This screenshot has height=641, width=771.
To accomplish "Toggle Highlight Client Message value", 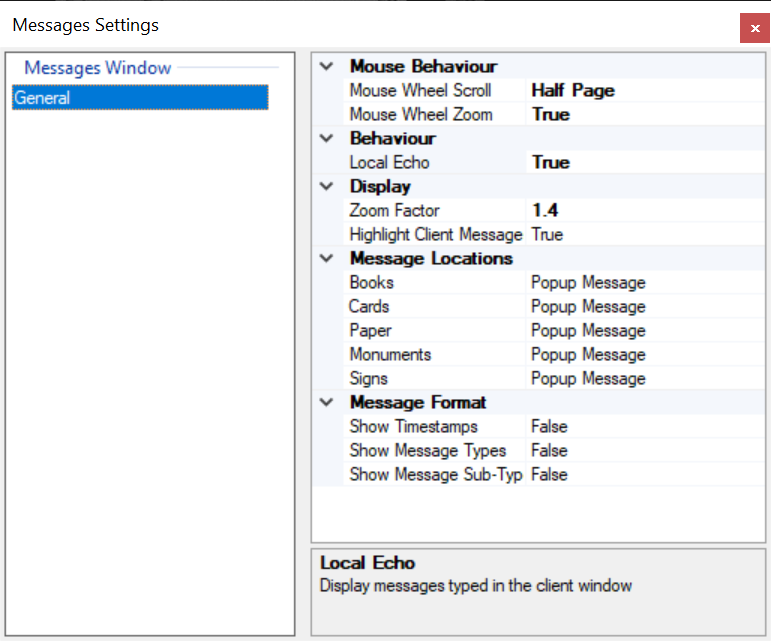I will click(645, 234).
